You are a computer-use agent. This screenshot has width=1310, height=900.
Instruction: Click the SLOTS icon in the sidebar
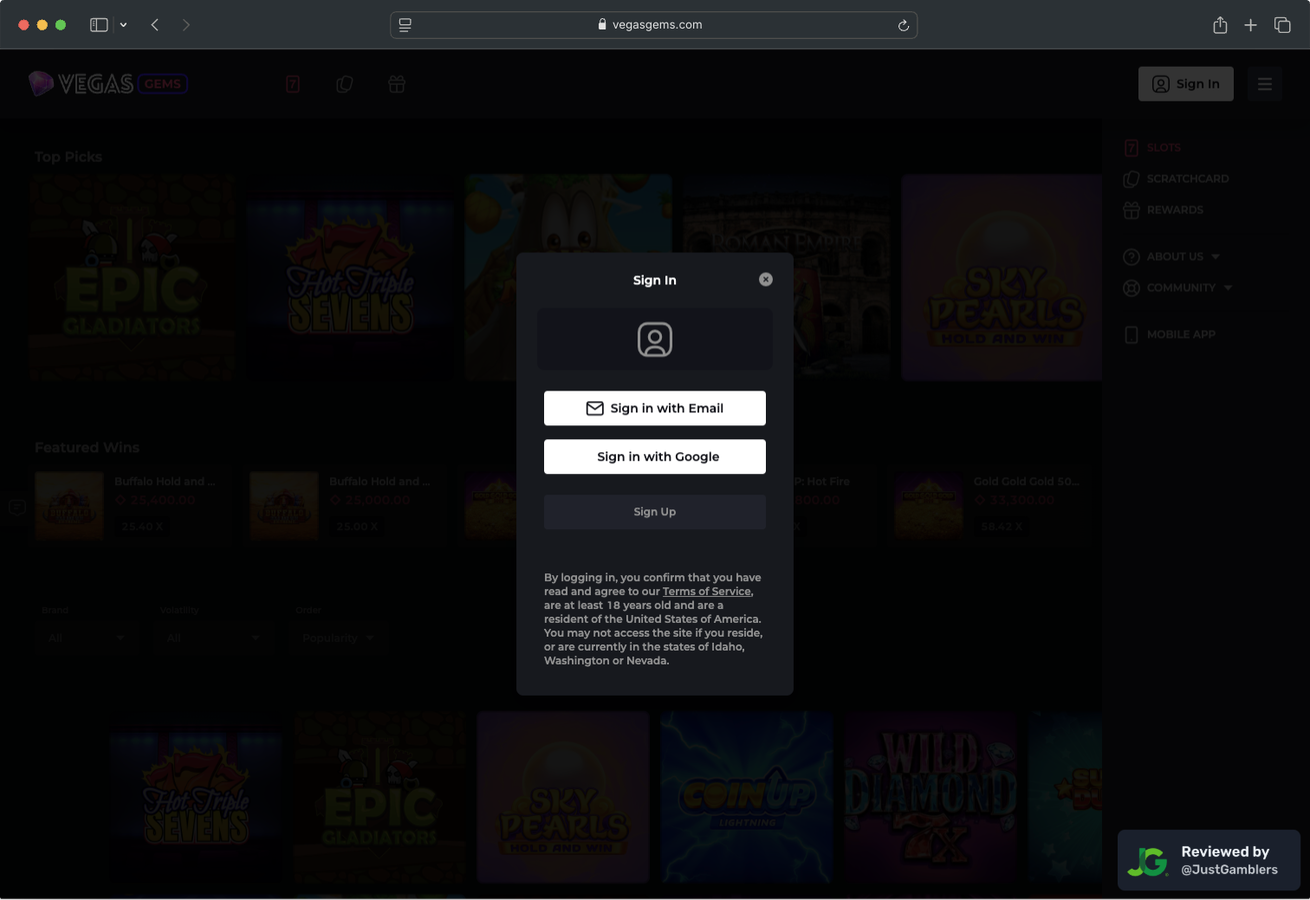pos(1131,148)
